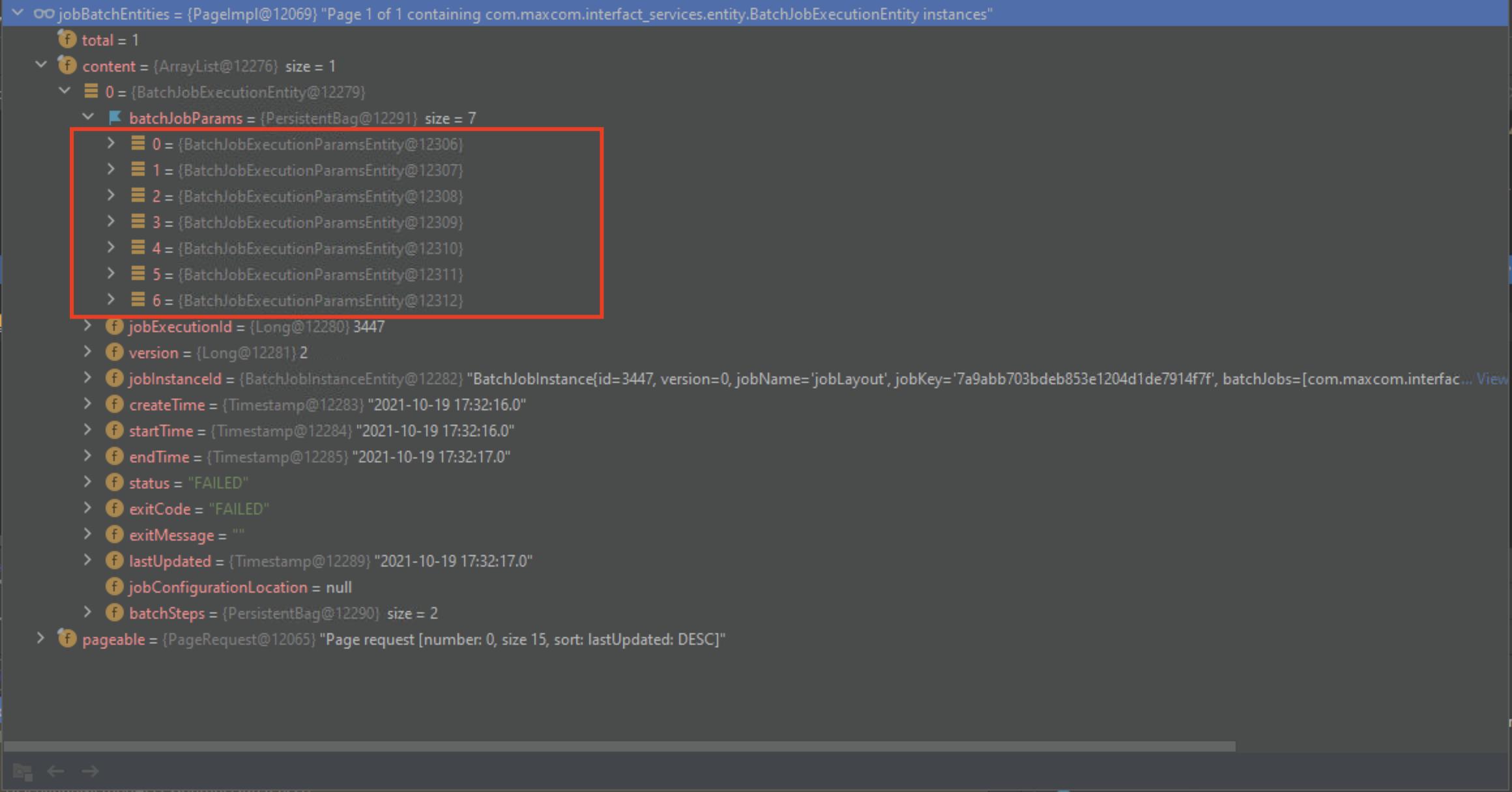Click the watch glasses icon of jobBatchEntities
Image resolution: width=1512 pixels, height=792 pixels.
pos(44,14)
